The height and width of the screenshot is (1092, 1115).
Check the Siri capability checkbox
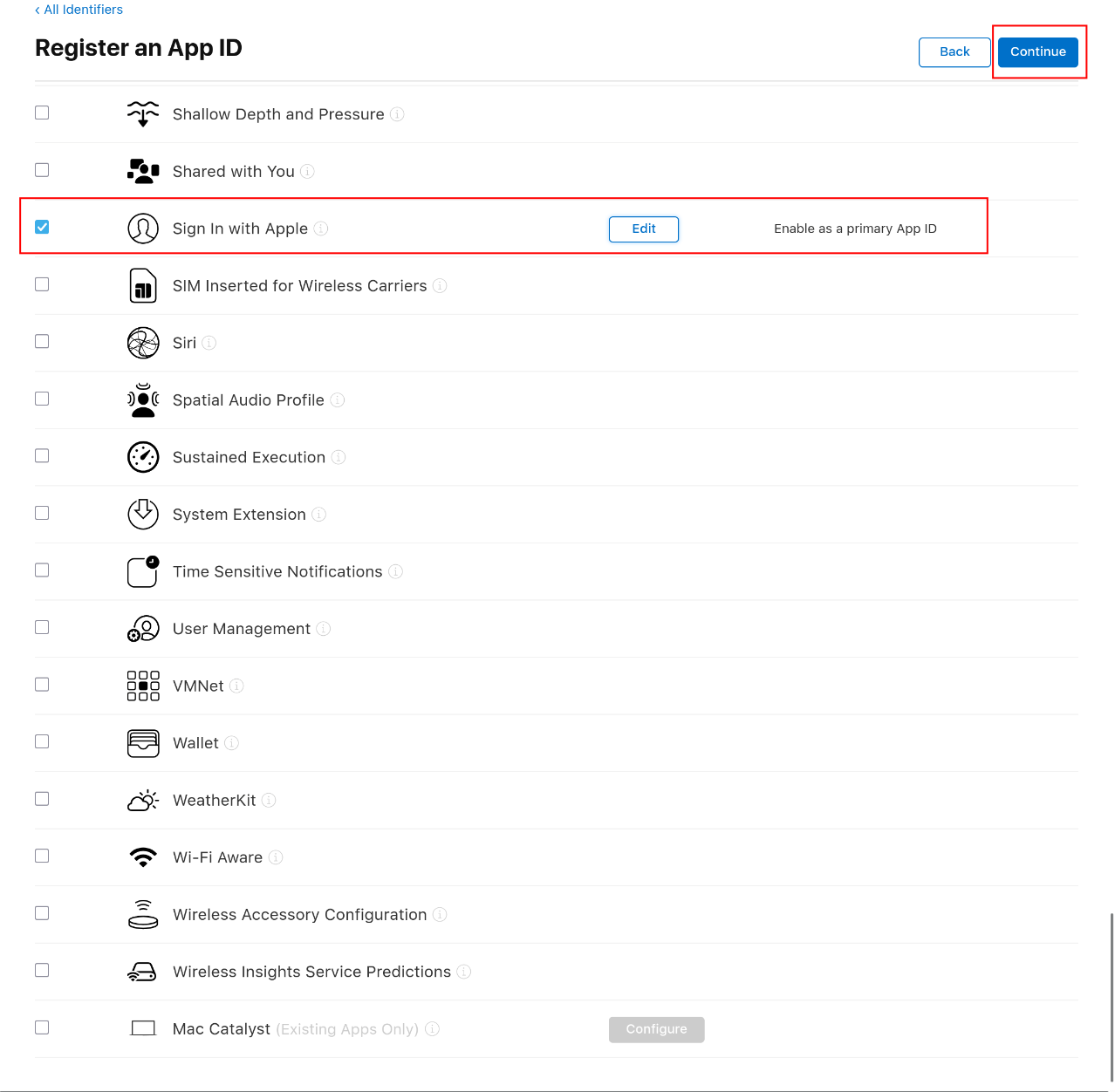point(41,341)
